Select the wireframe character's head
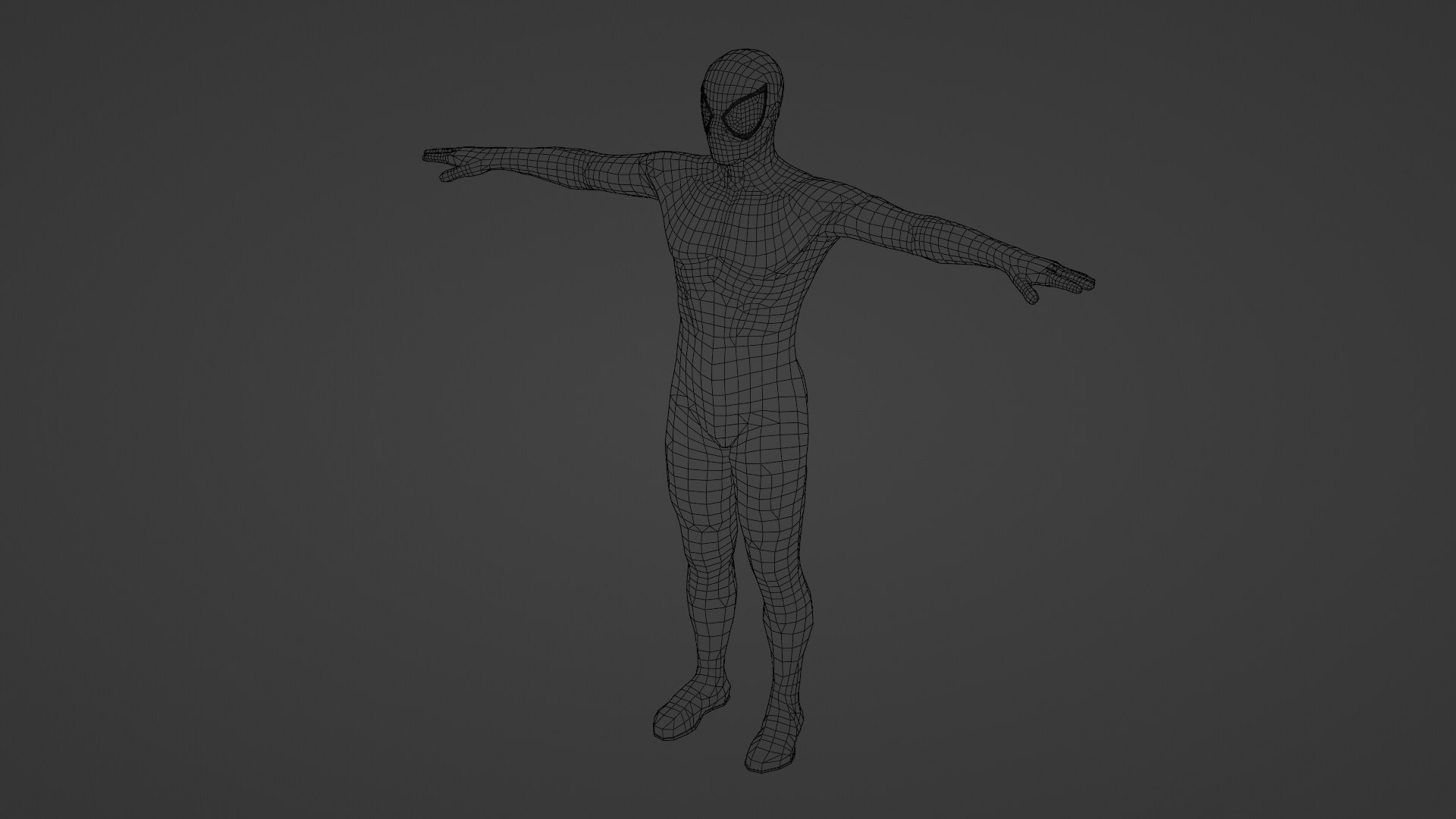The image size is (1456, 819). (743, 106)
